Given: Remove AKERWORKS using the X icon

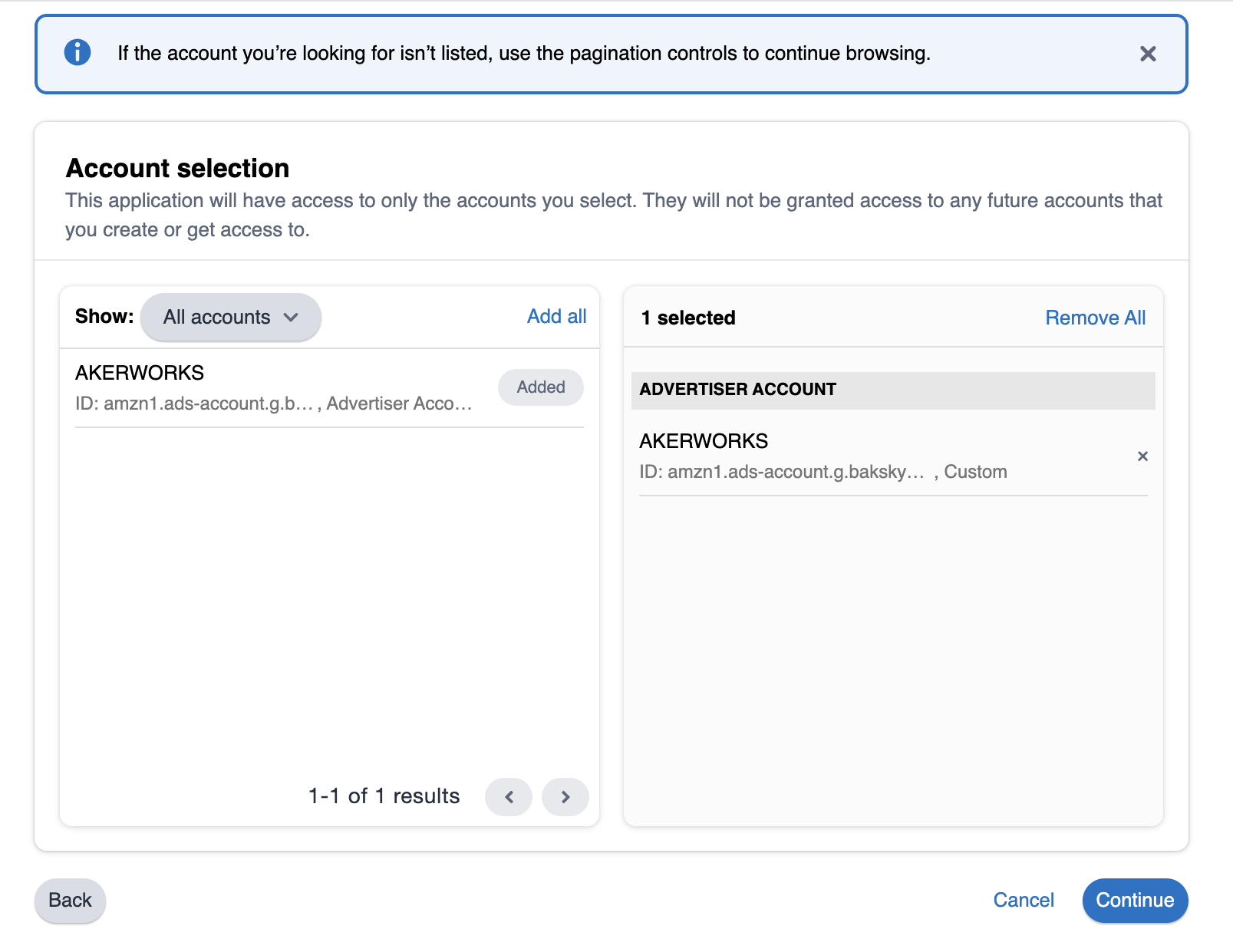Looking at the screenshot, I should [x=1142, y=456].
